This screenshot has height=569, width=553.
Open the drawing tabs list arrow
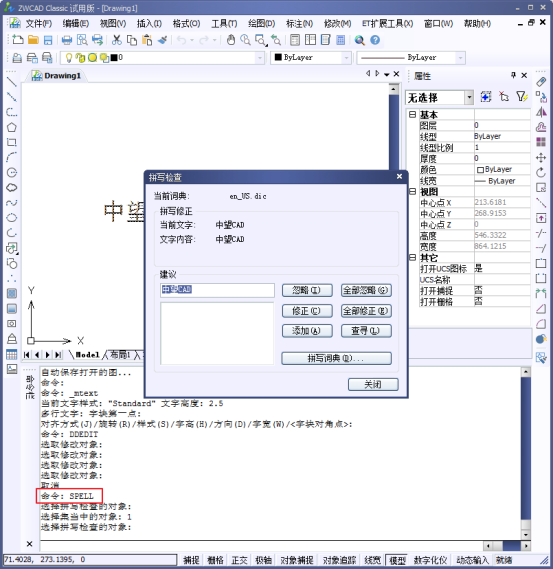[x=386, y=74]
